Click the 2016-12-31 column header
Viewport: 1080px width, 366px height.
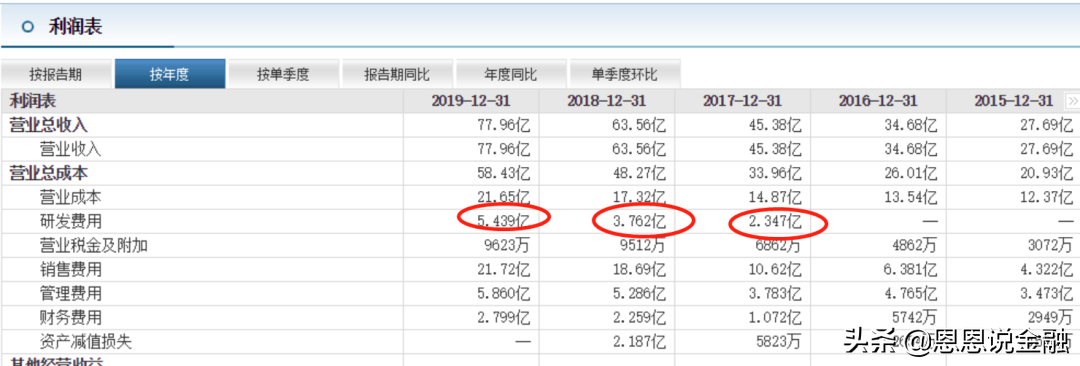(x=878, y=101)
